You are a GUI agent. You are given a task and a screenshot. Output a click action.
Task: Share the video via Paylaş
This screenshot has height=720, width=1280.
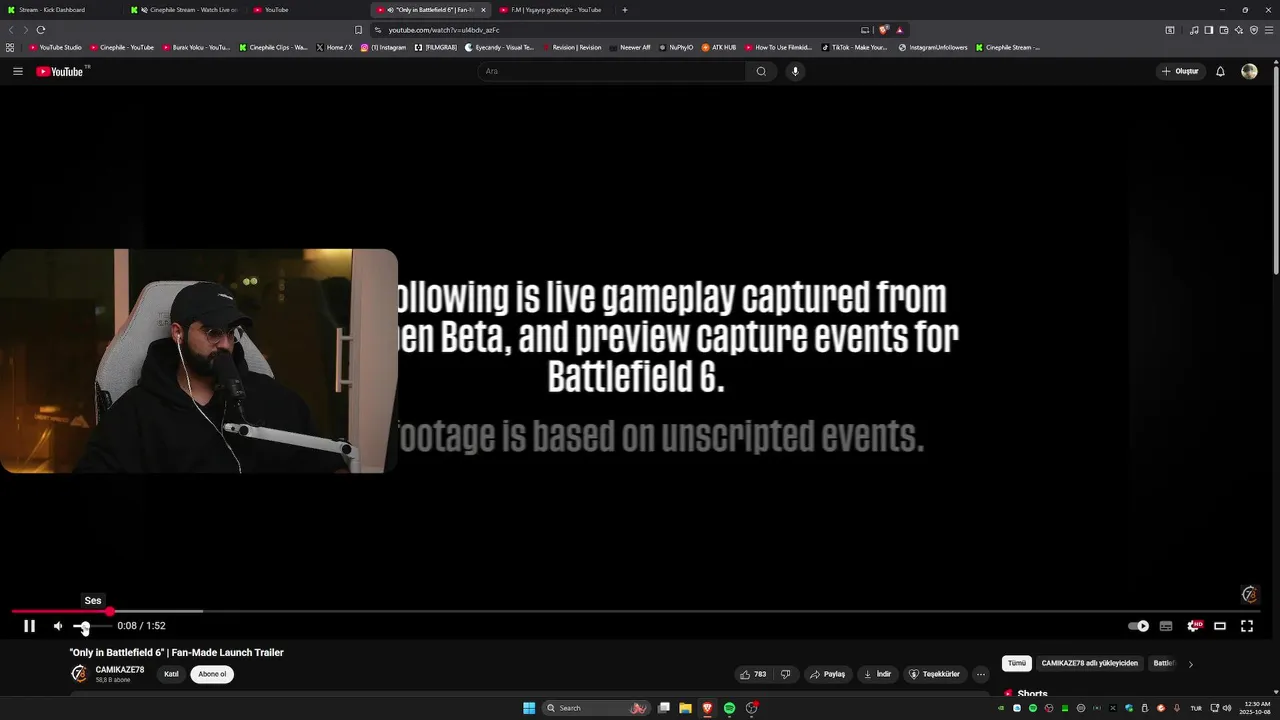point(827,674)
